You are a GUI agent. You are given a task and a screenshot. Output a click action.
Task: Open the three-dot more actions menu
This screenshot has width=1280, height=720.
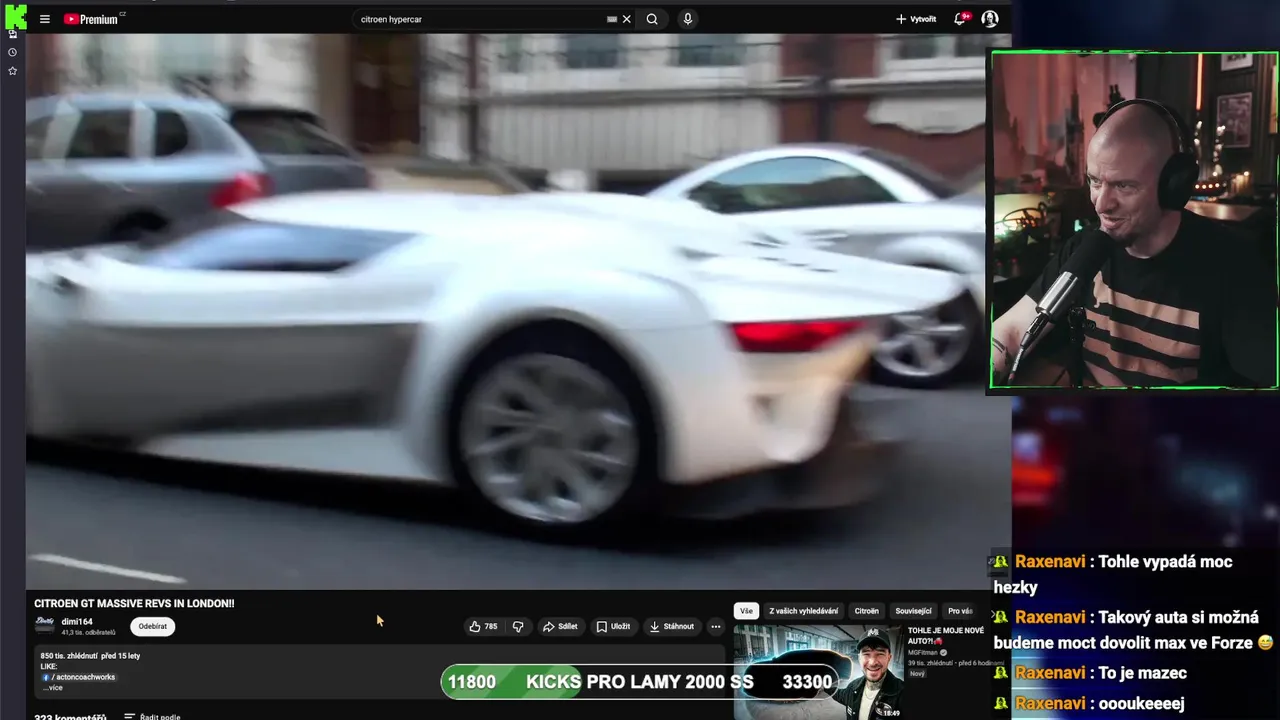pyautogui.click(x=715, y=626)
